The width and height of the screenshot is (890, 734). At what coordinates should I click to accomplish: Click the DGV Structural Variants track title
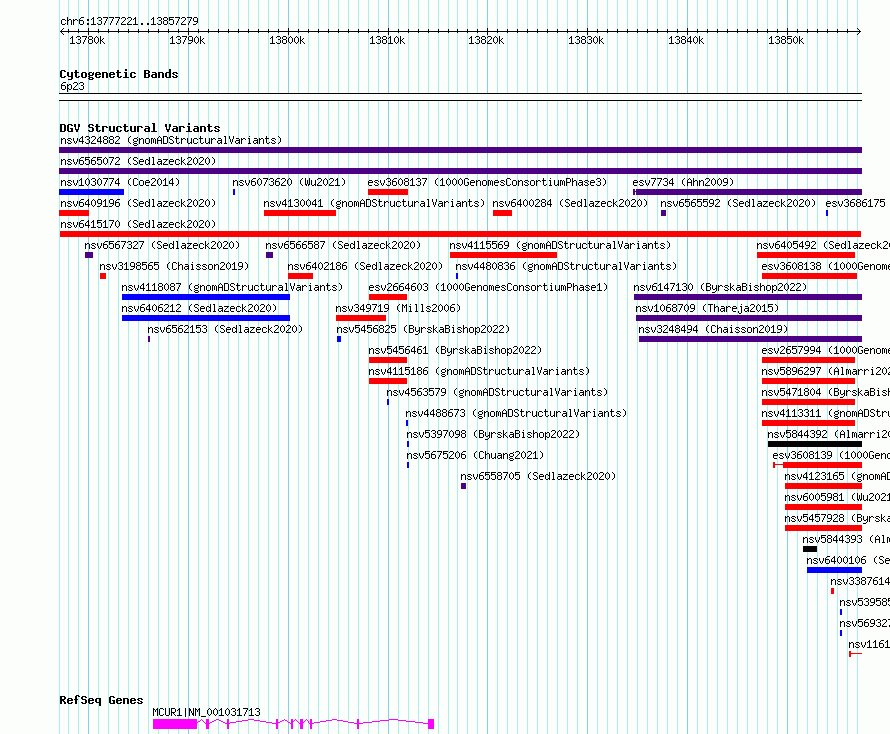pyautogui.click(x=140, y=128)
